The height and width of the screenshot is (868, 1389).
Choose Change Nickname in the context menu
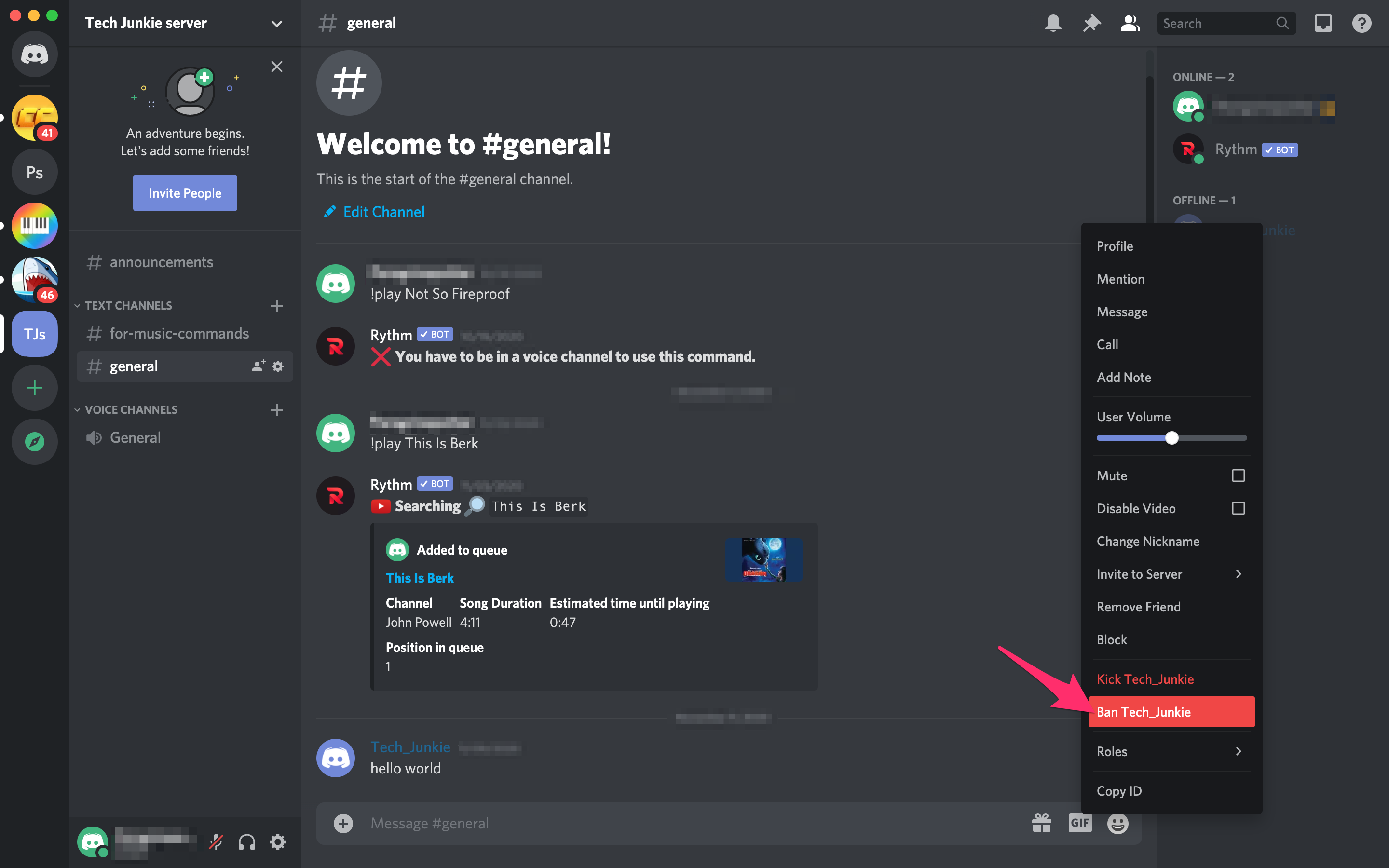(1147, 541)
